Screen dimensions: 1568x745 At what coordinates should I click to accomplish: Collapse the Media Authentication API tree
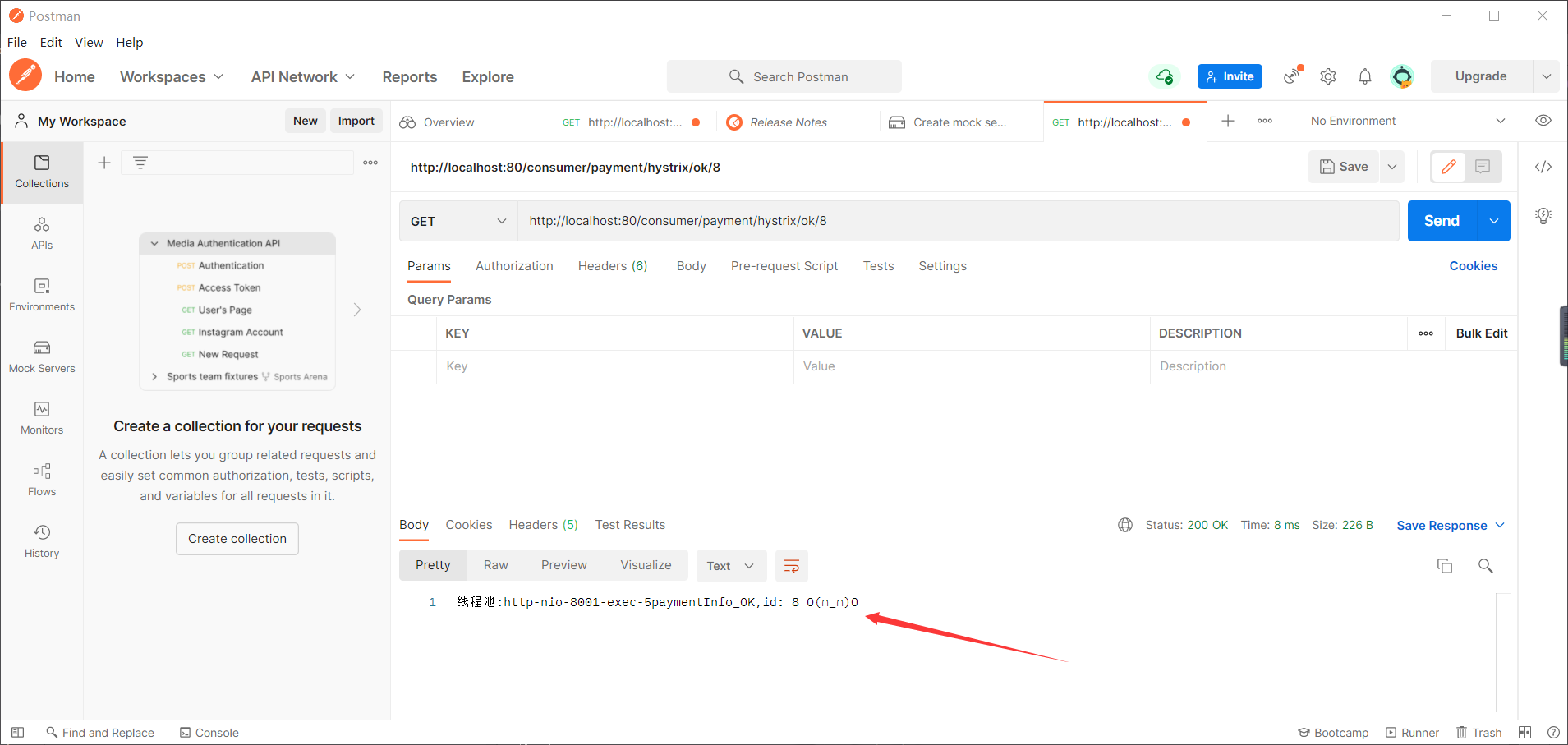click(x=154, y=243)
